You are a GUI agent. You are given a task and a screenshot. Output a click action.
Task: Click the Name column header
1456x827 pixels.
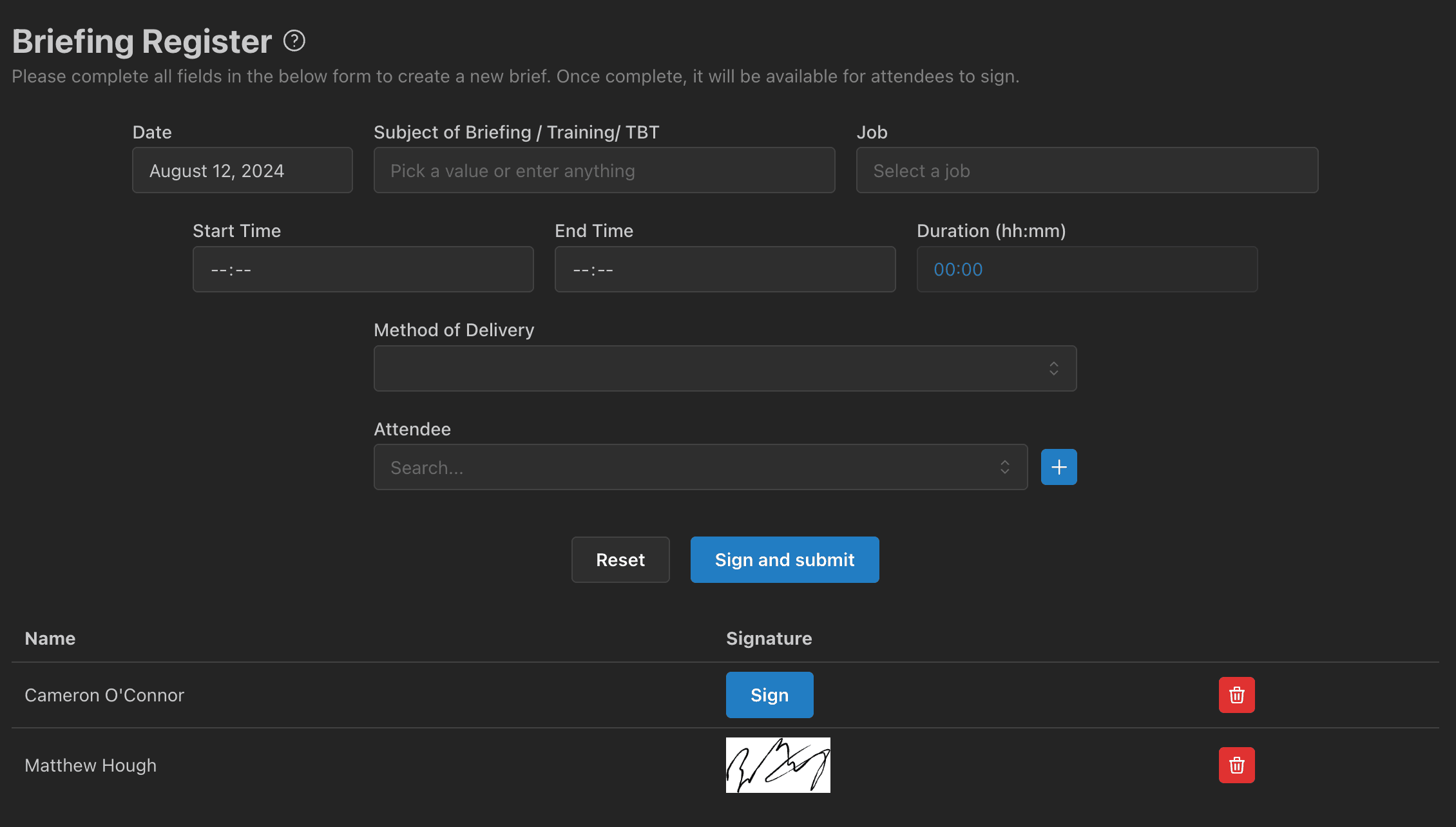[50, 638]
